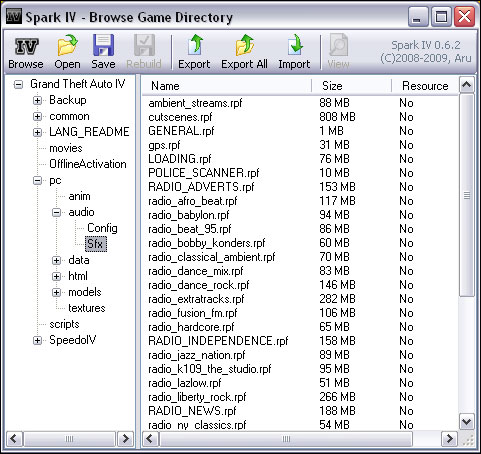The width and height of the screenshot is (481, 454).
Task: Click file list horizontal scroll right arrow
Action: 449,438
